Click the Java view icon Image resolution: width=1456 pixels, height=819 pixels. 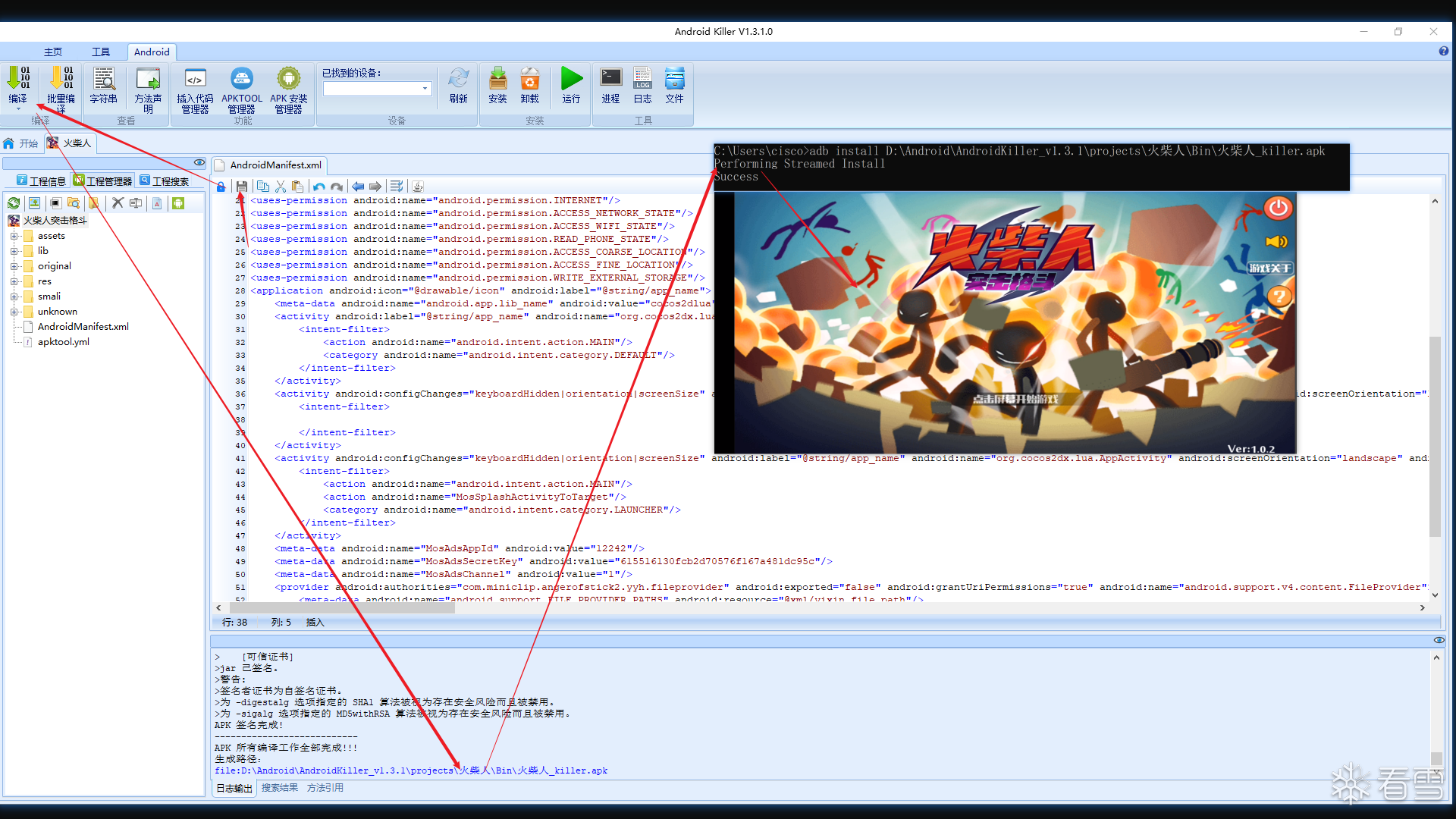pos(418,186)
